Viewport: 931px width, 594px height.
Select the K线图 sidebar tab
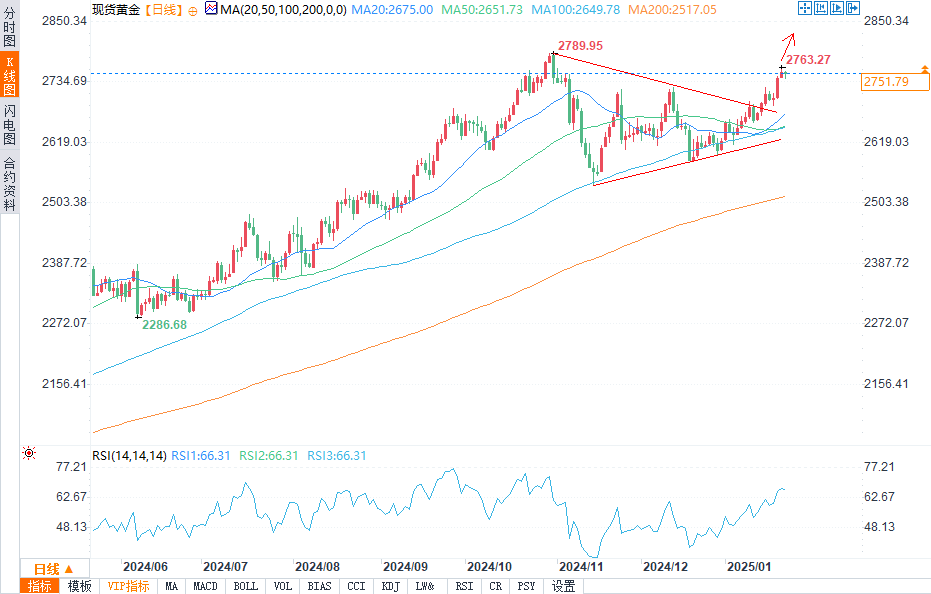click(9, 79)
